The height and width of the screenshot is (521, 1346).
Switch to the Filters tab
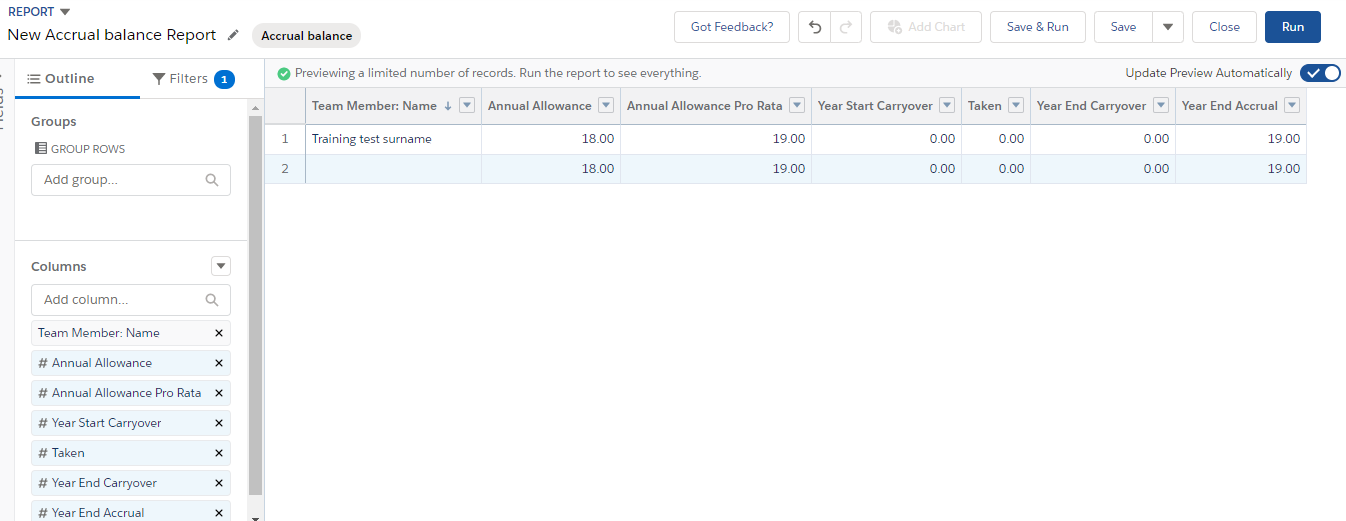pyautogui.click(x=192, y=79)
